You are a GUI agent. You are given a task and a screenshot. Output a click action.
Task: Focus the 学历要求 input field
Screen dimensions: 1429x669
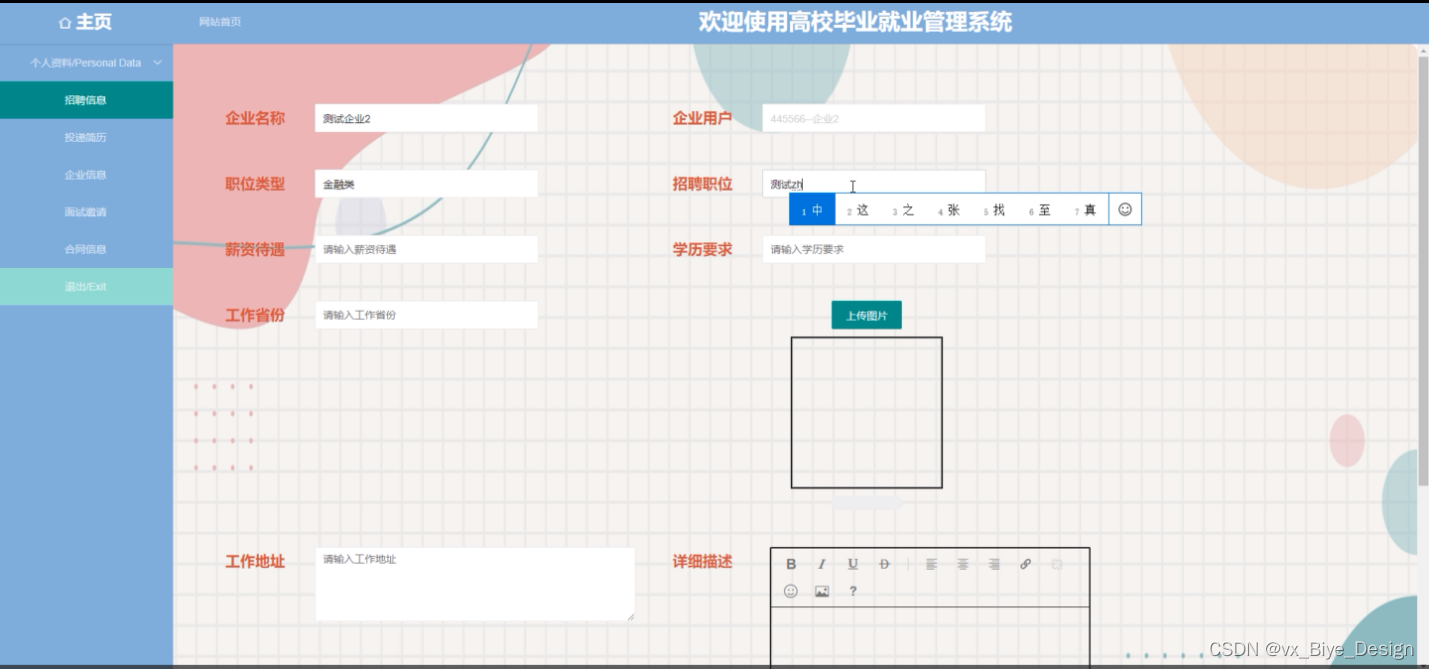[874, 249]
